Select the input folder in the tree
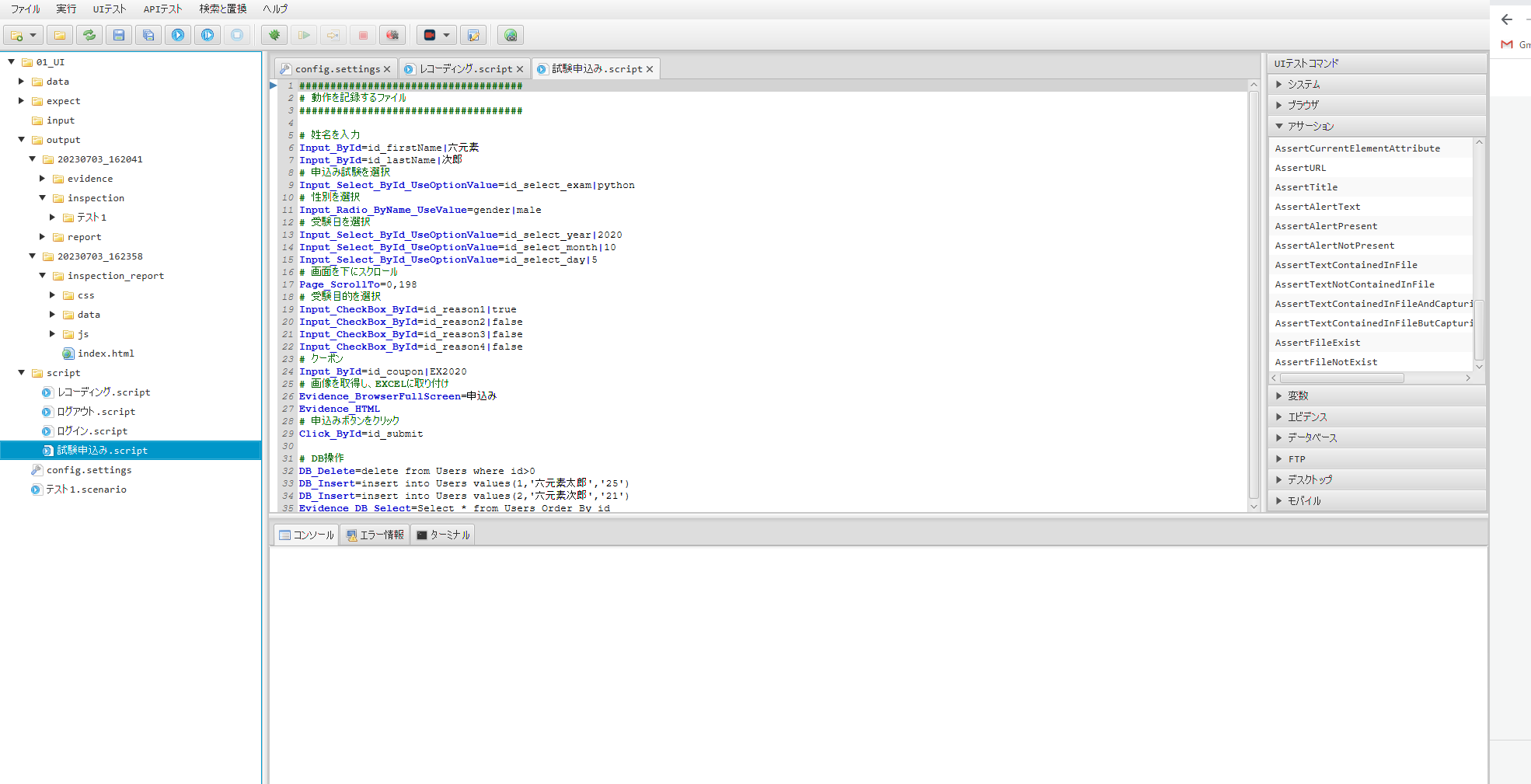Image resolution: width=1531 pixels, height=784 pixels. (x=60, y=120)
